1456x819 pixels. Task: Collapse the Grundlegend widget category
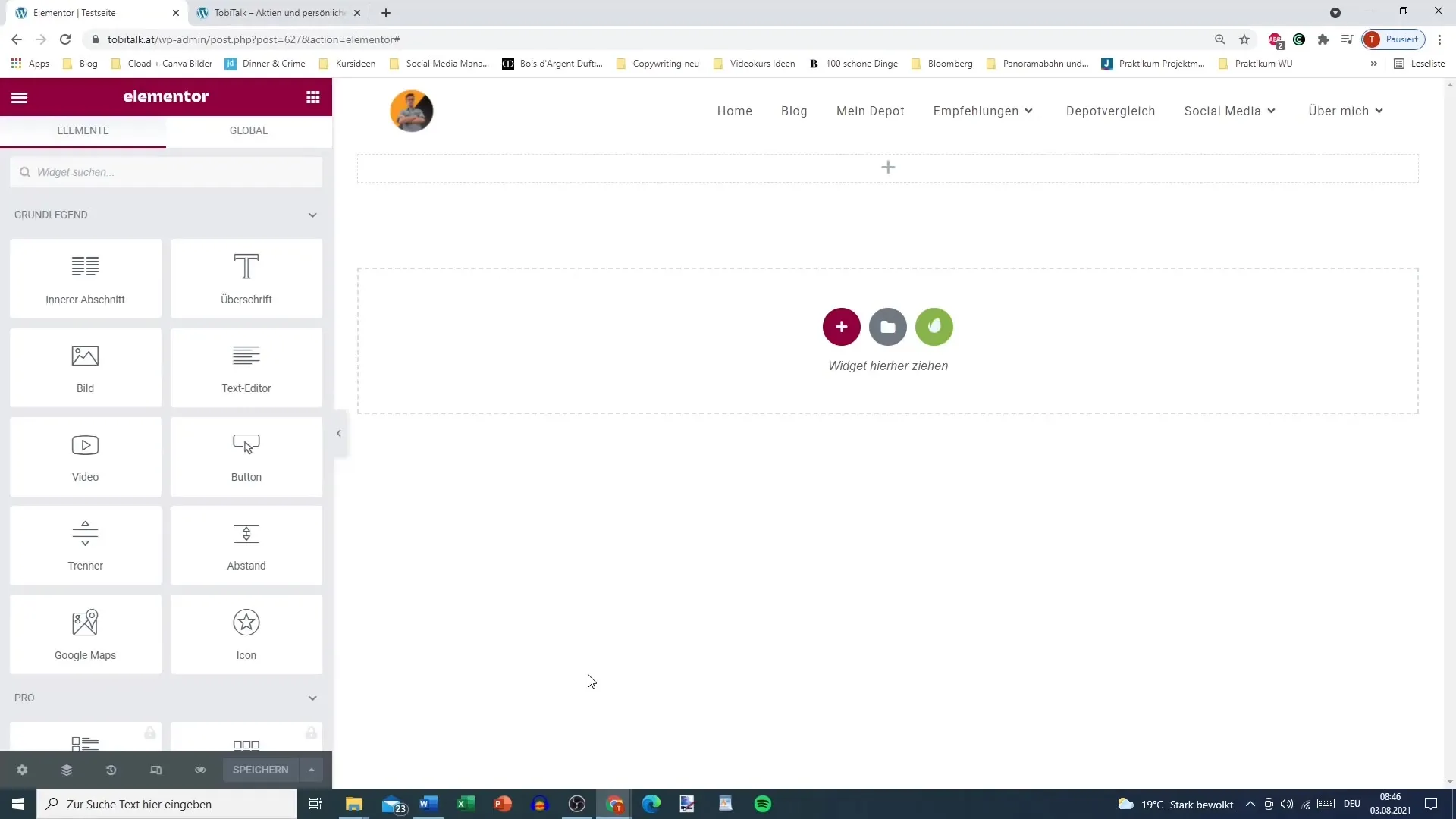pos(312,215)
